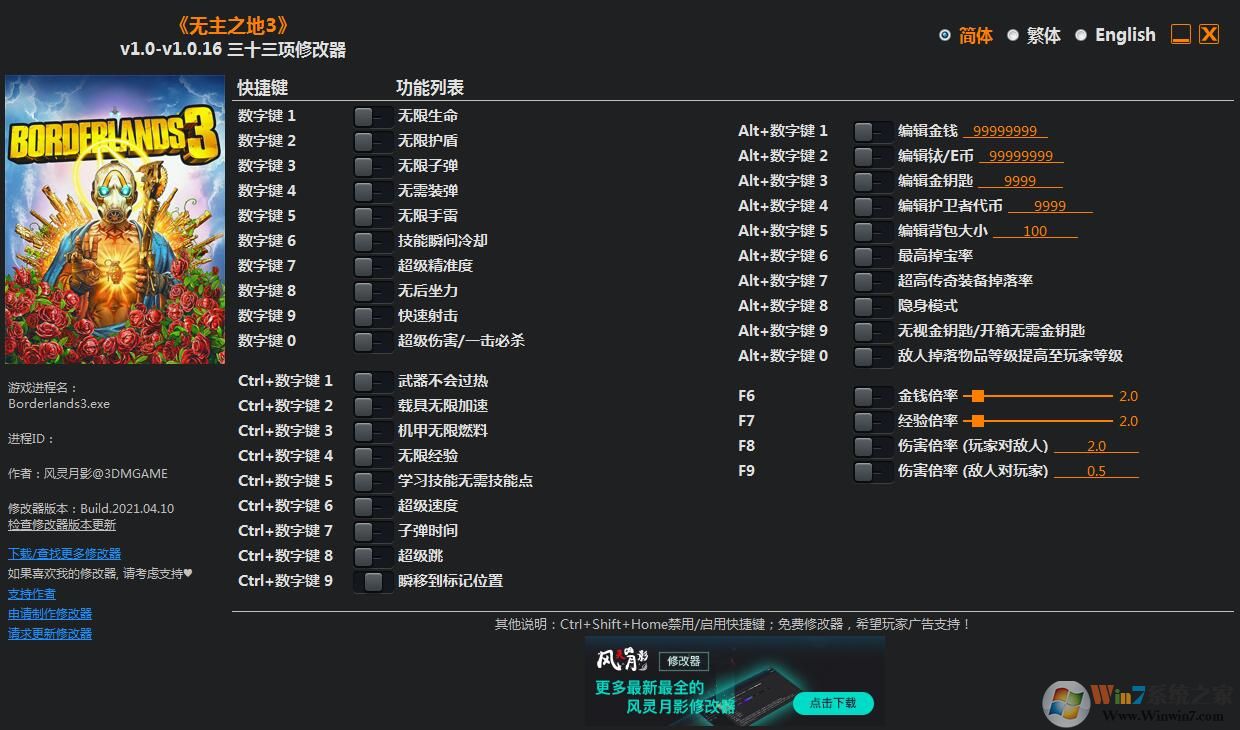Toggle 超级跳 (super jump) cheat

point(372,555)
